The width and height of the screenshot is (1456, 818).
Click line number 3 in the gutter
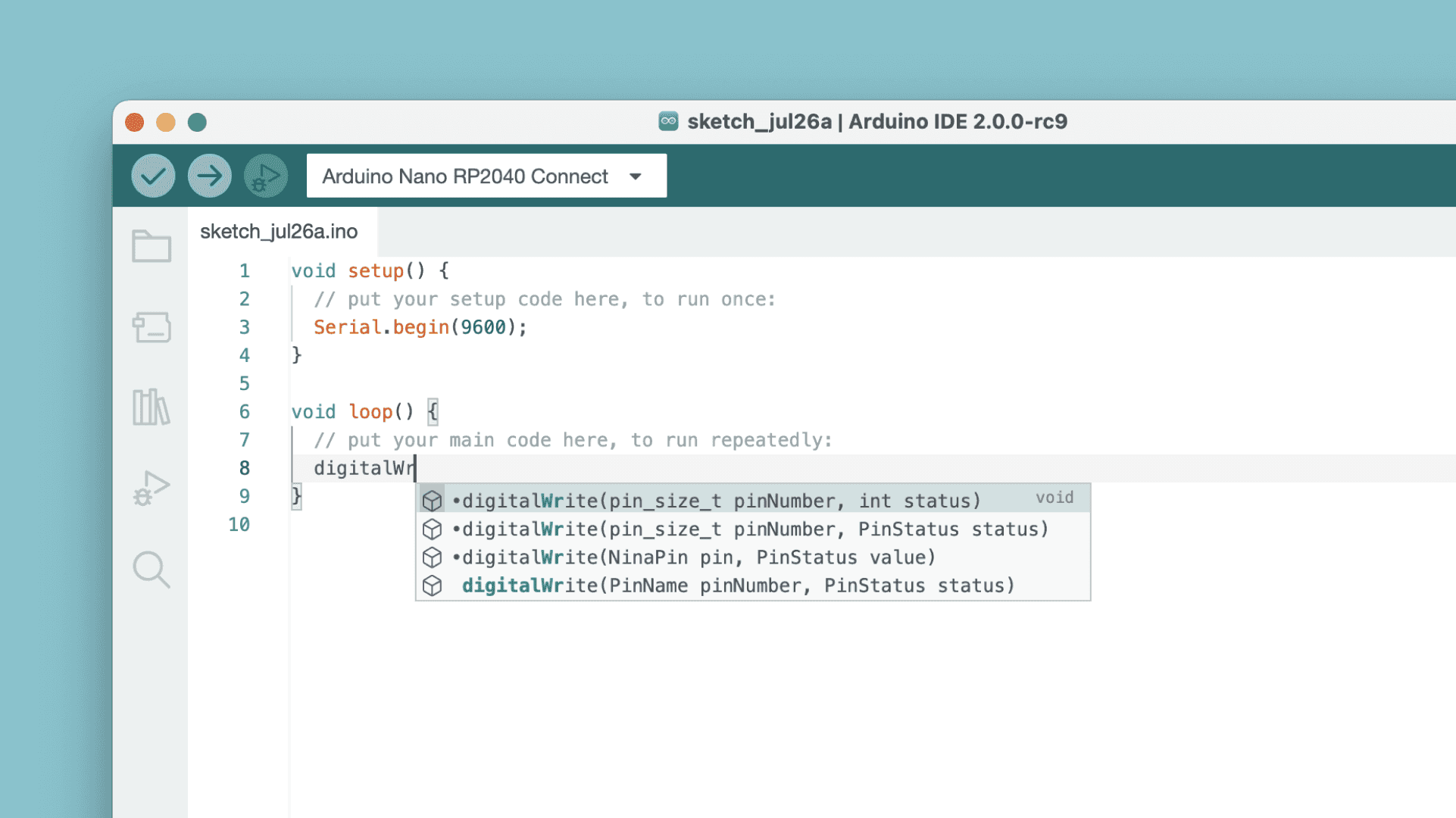tap(244, 327)
